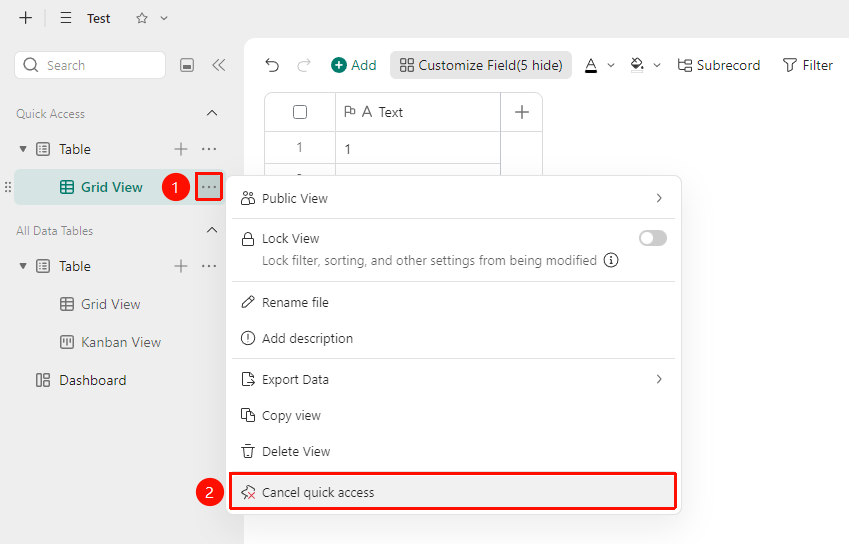Collapse sidebar with double-chevron icon
Viewport: 849px width, 544px height.
coord(219,65)
